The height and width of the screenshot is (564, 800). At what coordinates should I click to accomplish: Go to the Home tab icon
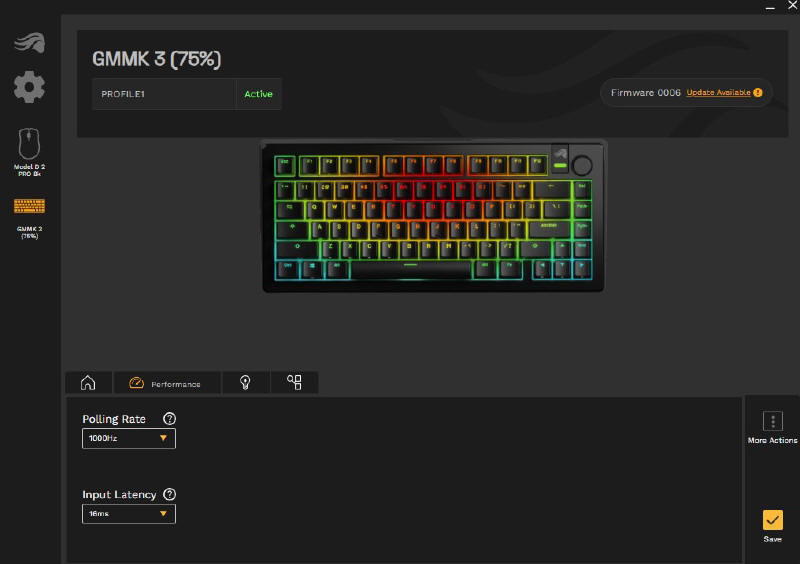point(88,382)
